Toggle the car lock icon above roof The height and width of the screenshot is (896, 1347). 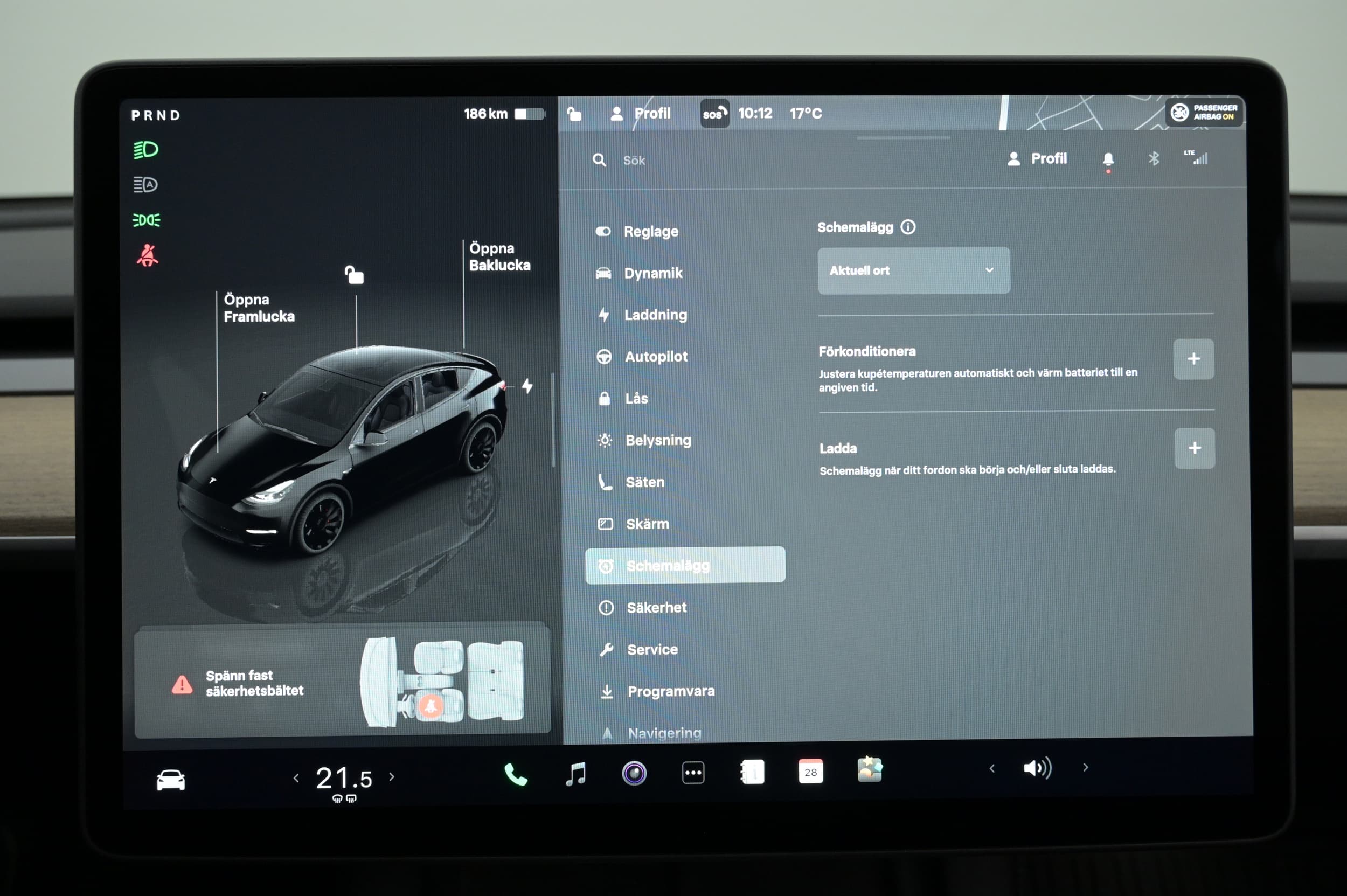(x=355, y=275)
